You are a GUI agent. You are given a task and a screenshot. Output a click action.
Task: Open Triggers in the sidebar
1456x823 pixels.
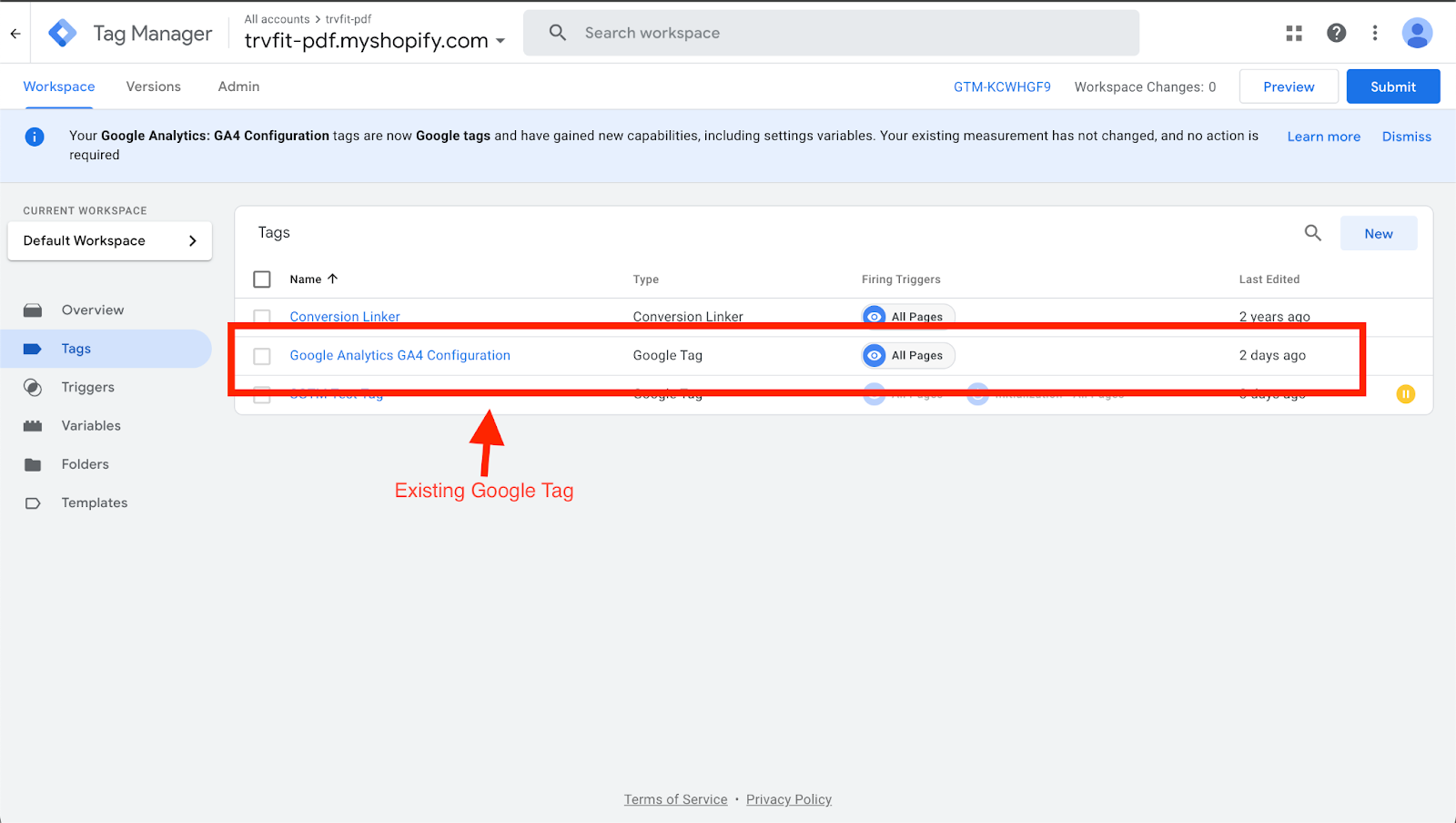[87, 387]
